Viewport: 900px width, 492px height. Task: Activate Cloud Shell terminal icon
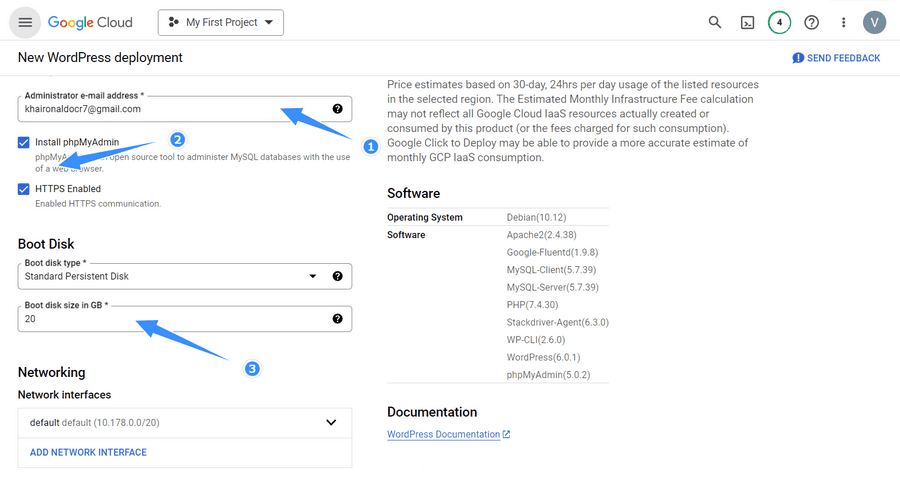point(747,22)
